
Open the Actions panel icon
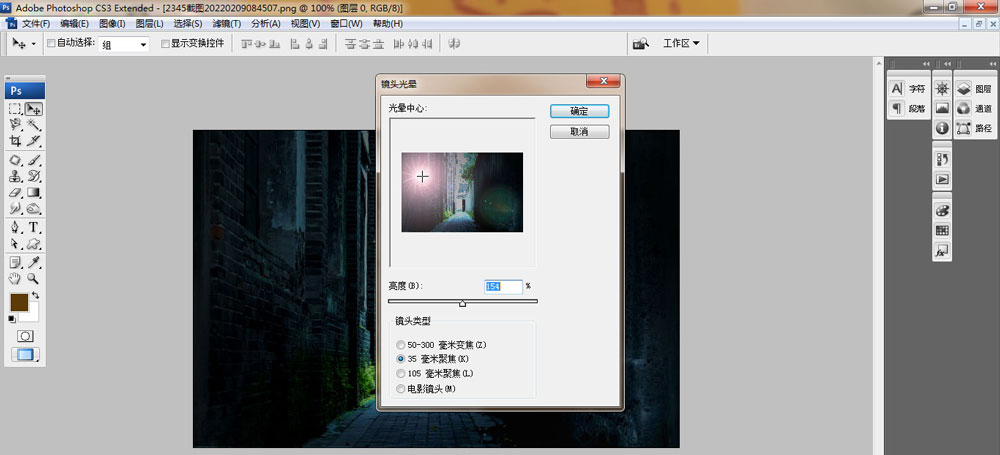[943, 179]
